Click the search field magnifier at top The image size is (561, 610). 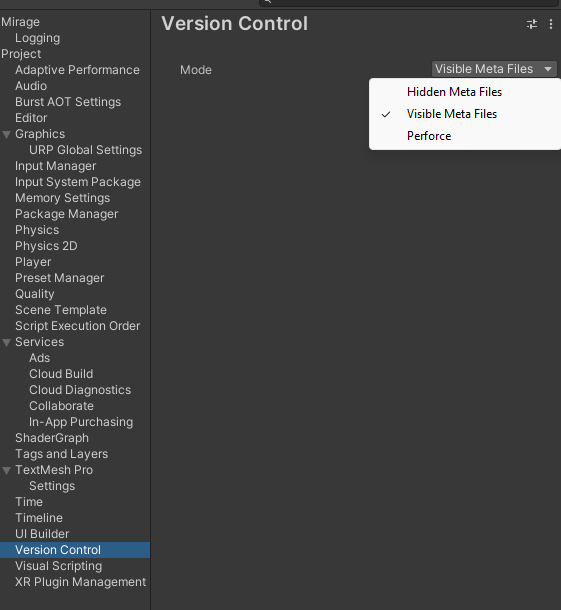pyautogui.click(x=268, y=2)
